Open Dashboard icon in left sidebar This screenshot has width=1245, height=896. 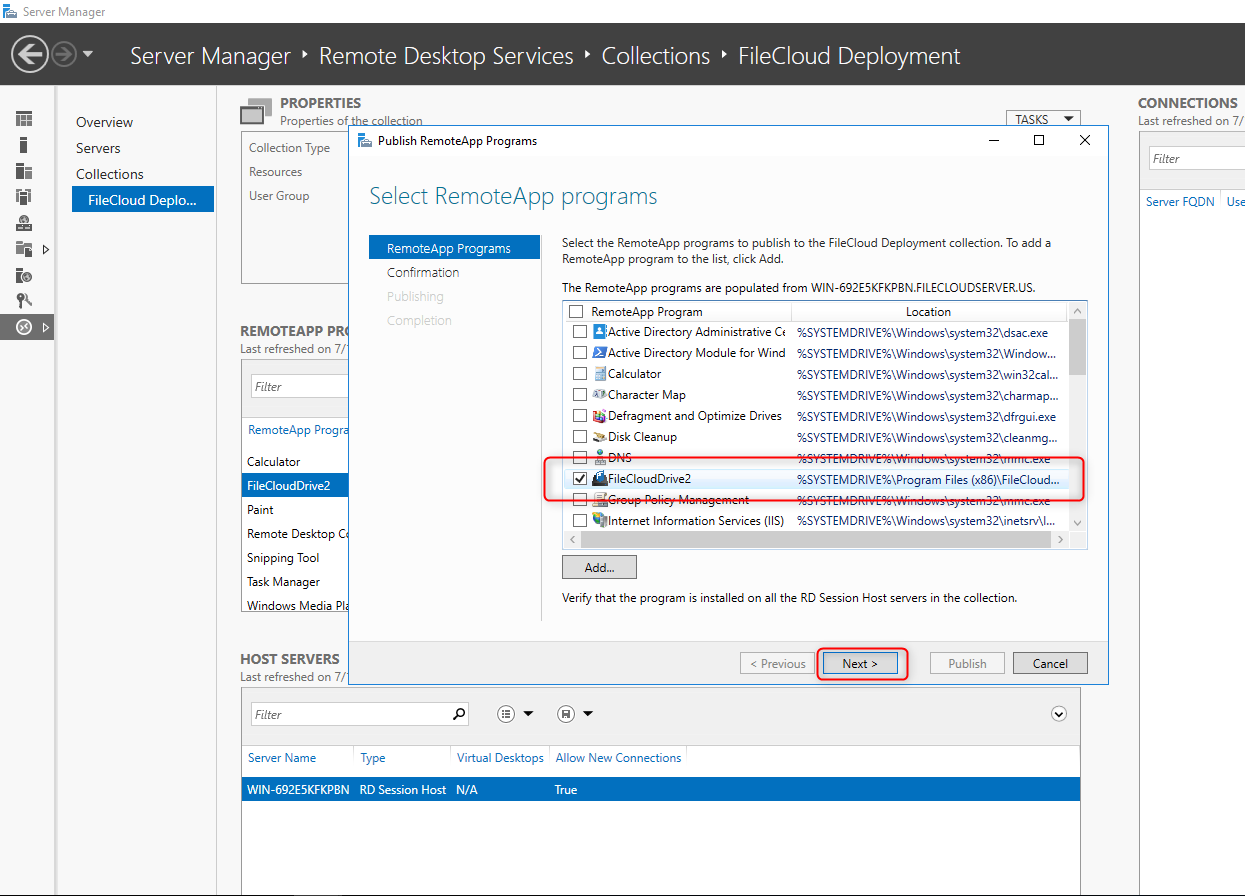click(24, 119)
